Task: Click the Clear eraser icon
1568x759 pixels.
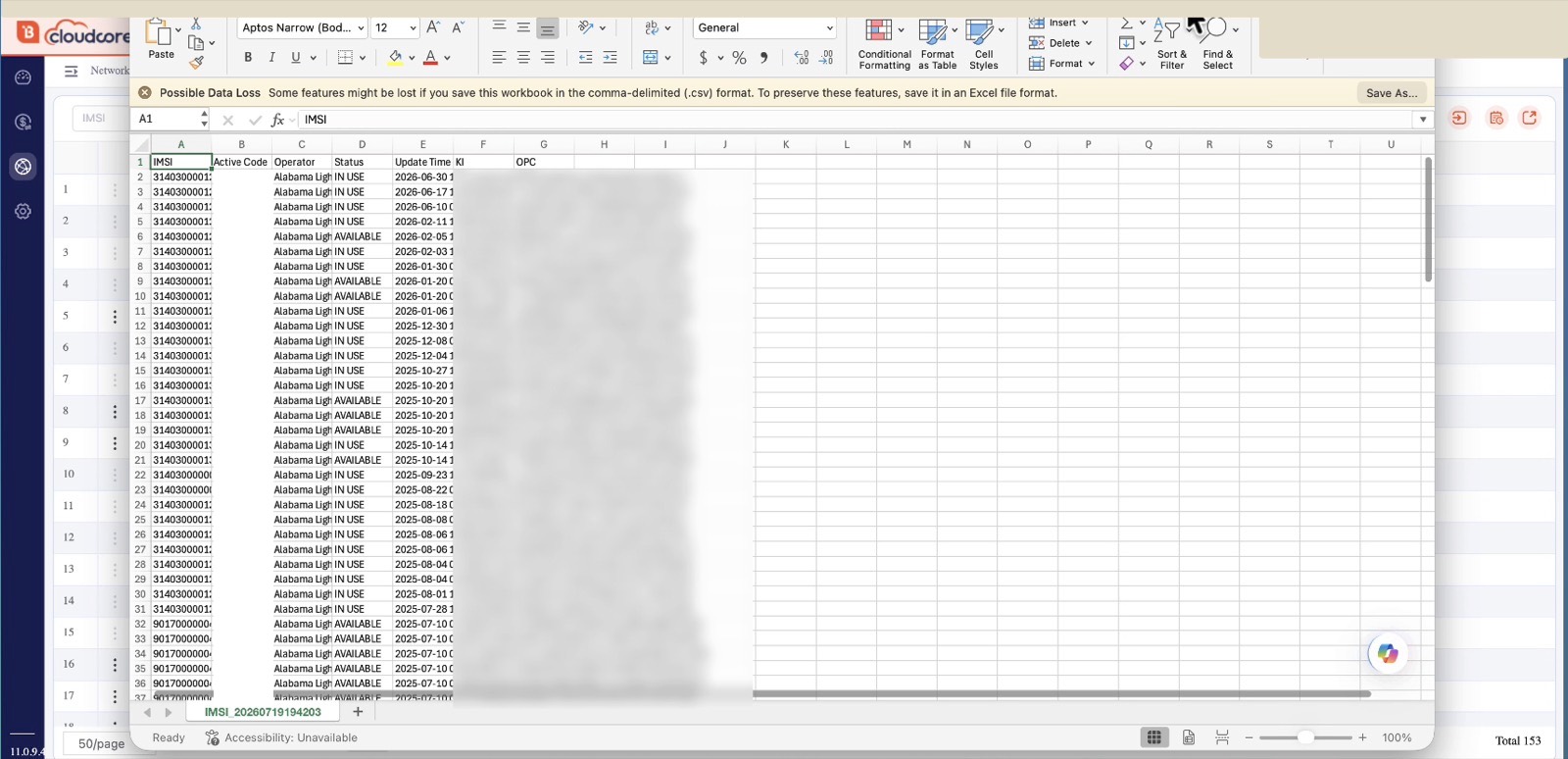Action: (1126, 64)
